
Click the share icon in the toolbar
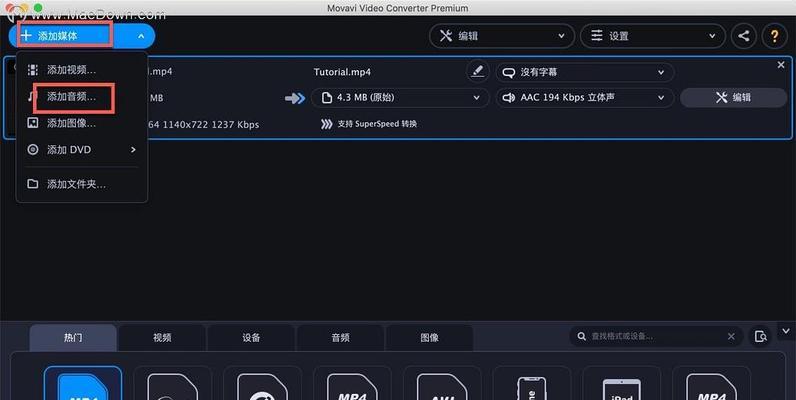tap(744, 36)
